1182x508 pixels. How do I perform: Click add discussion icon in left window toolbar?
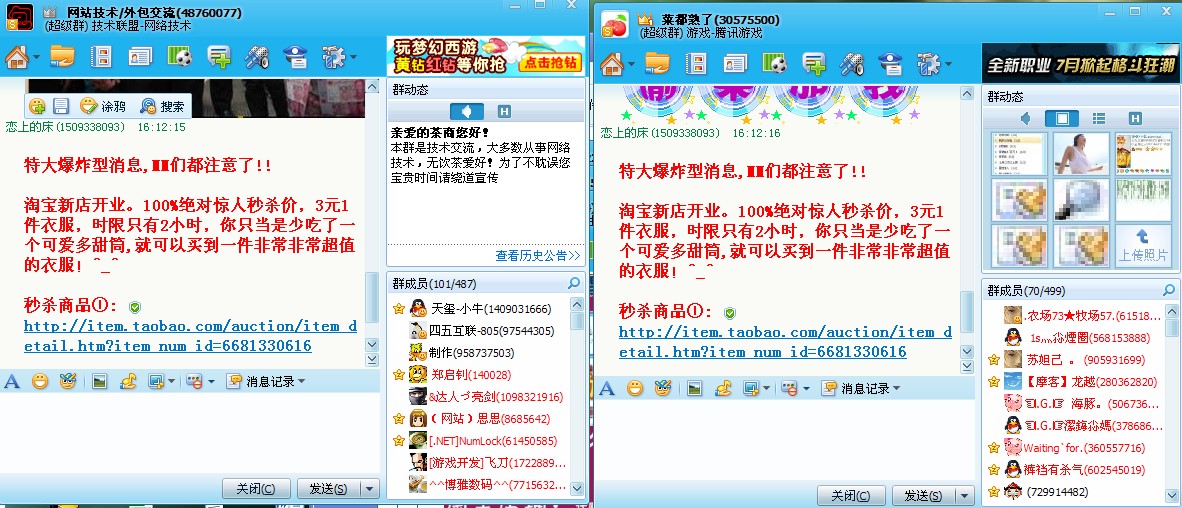(219, 57)
